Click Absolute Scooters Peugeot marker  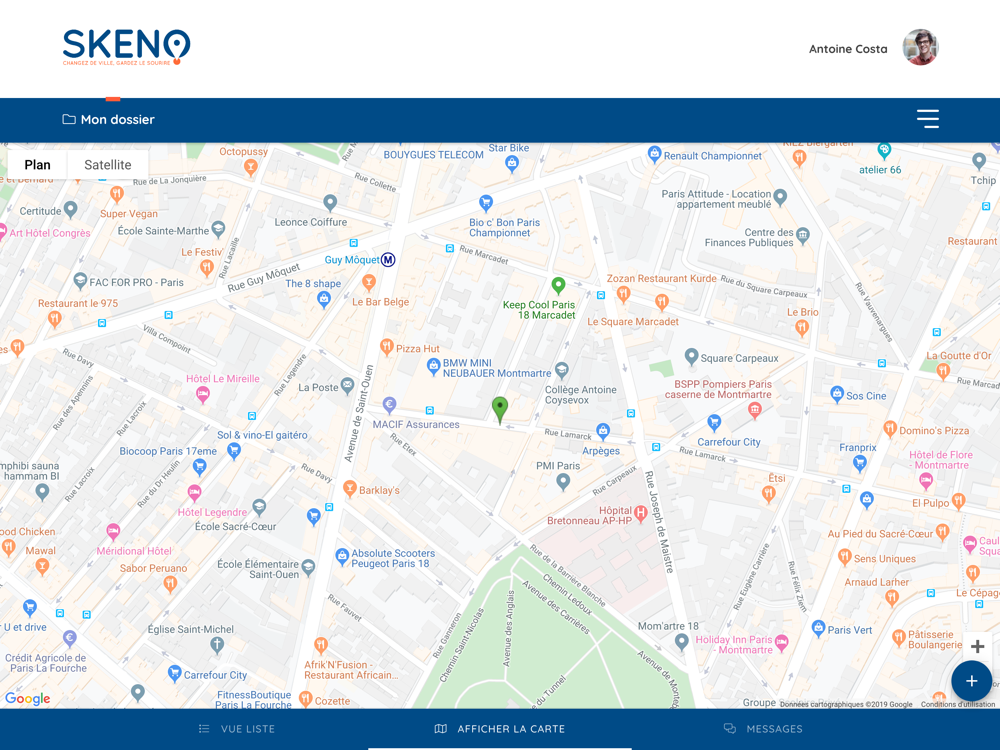[342, 556]
